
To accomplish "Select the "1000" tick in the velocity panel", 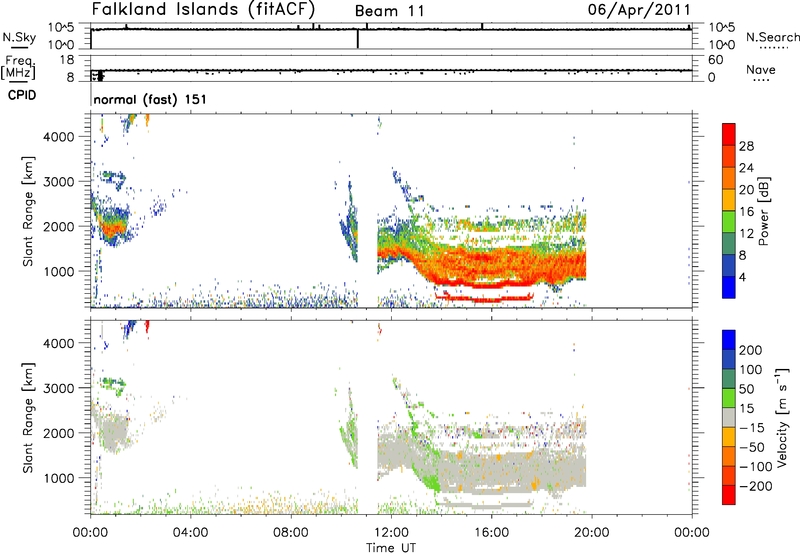I will pos(59,478).
